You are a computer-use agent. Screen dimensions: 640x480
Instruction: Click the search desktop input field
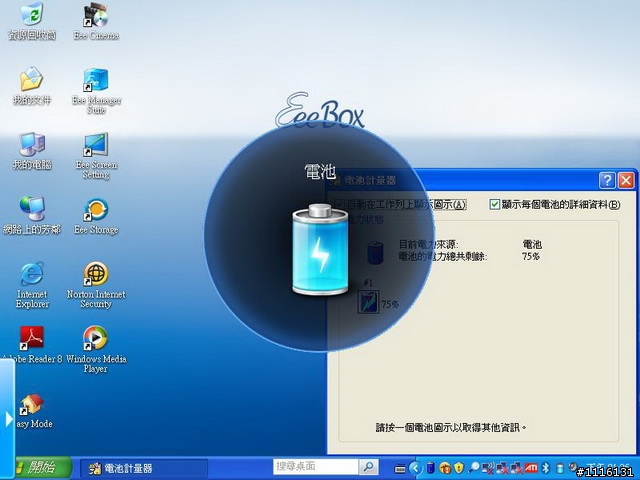(x=316, y=467)
